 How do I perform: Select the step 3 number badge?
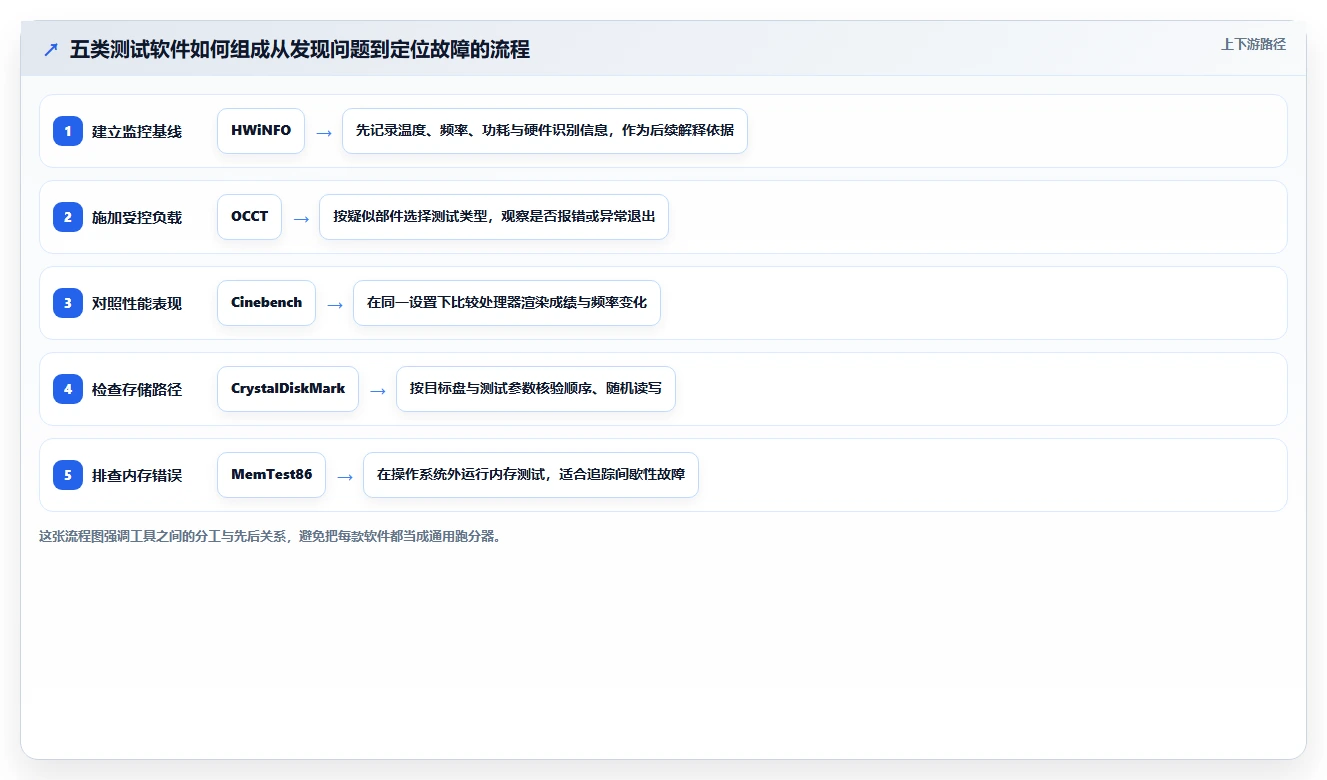click(68, 303)
